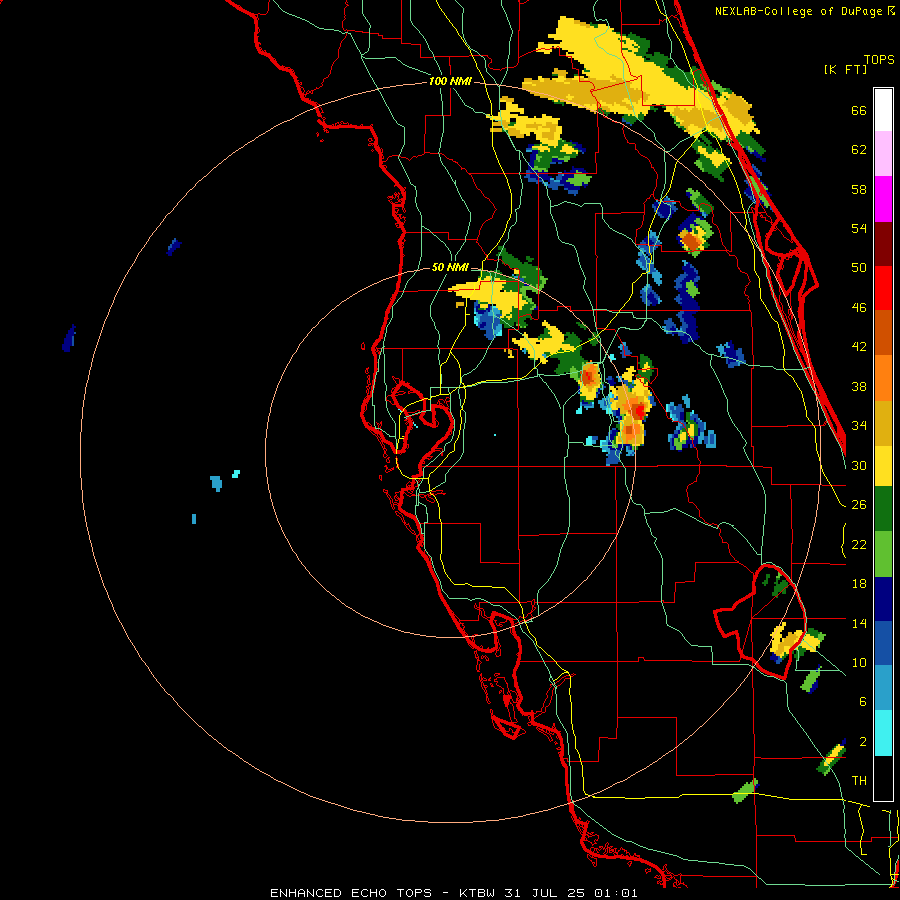
Task: Click the legend value 38
Action: point(859,386)
